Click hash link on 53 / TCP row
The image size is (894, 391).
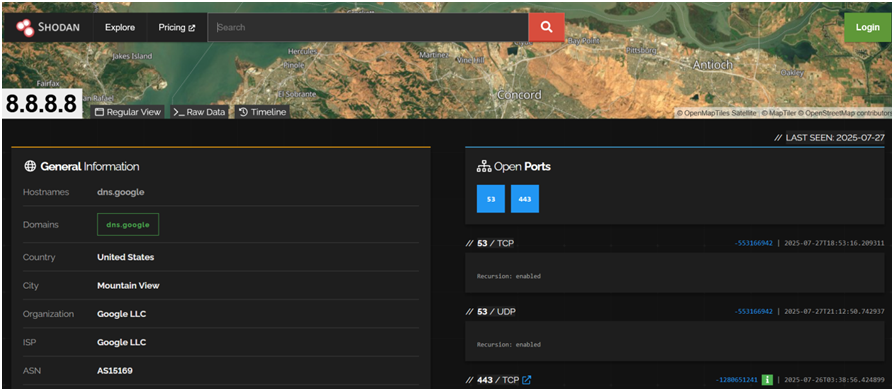coord(753,243)
